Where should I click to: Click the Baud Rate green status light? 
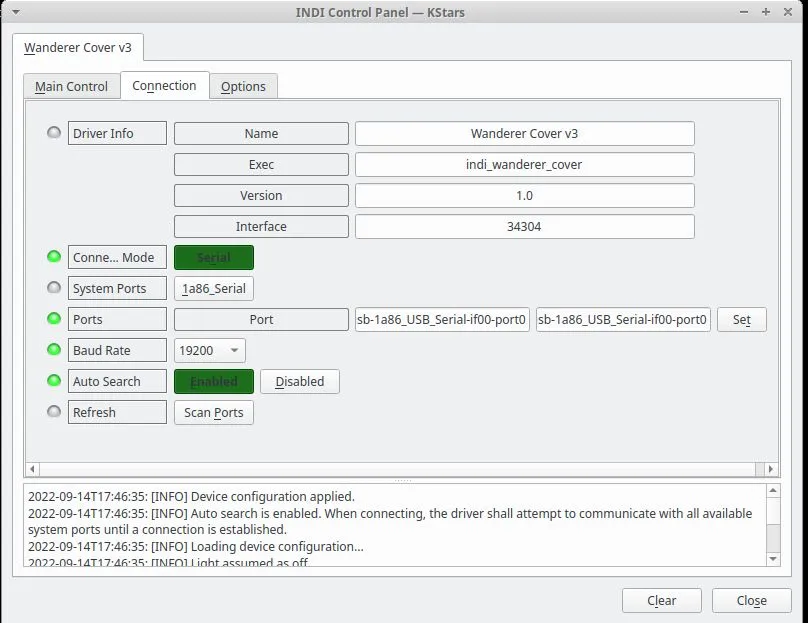pyautogui.click(x=54, y=349)
